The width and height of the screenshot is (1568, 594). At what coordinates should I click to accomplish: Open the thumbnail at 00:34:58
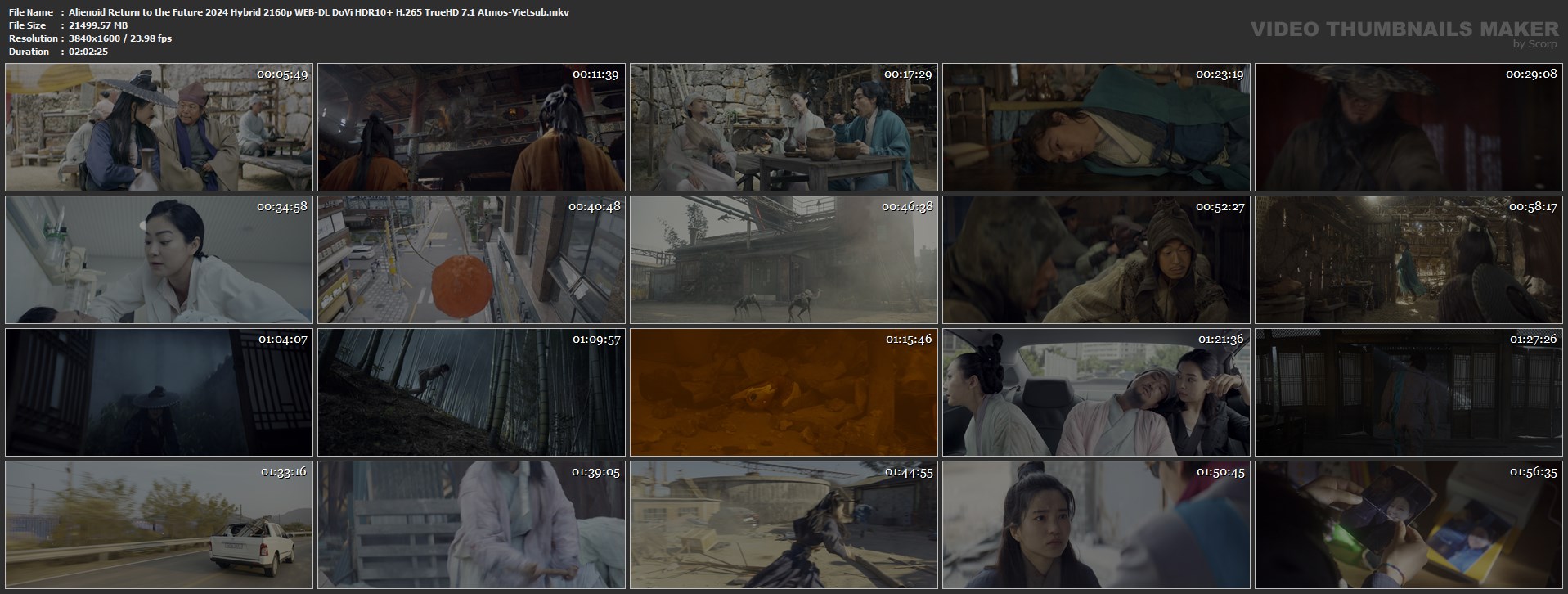(159, 260)
